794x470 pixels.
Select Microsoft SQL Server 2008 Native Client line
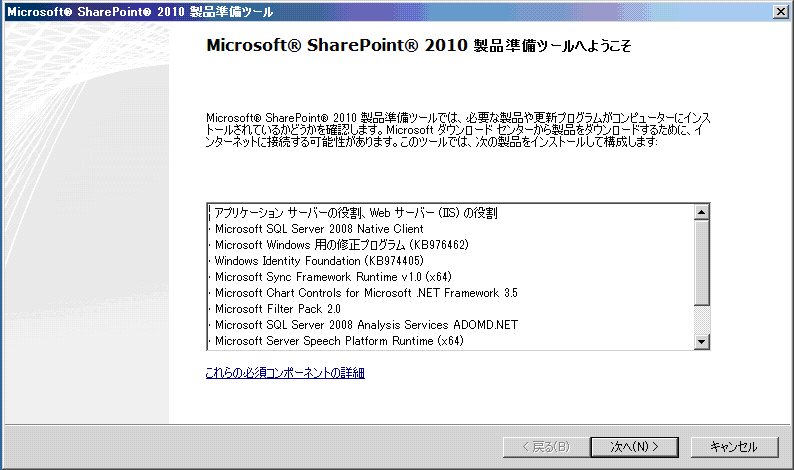coord(319,229)
